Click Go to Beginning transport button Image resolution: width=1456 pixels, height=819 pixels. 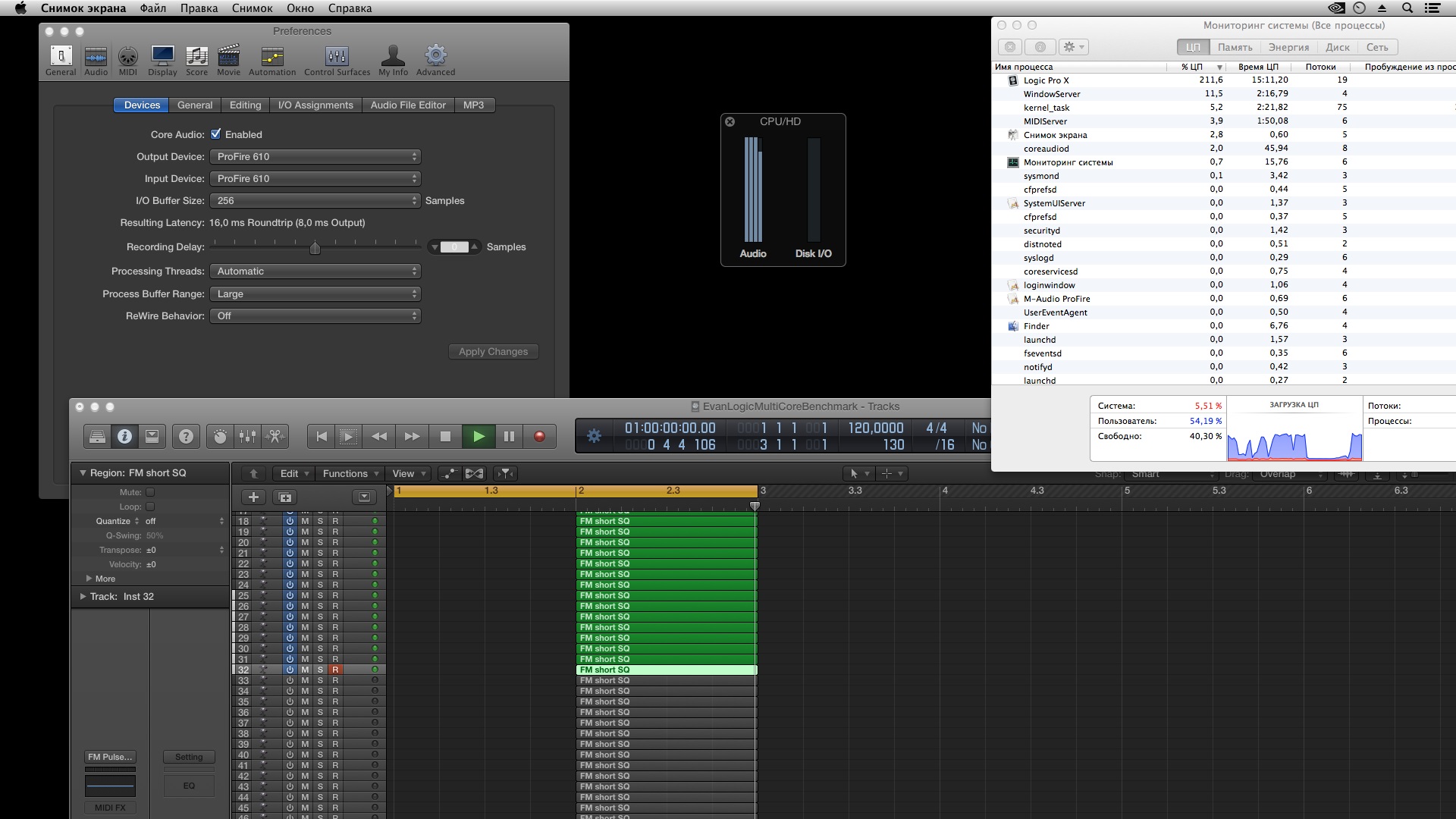coord(322,436)
